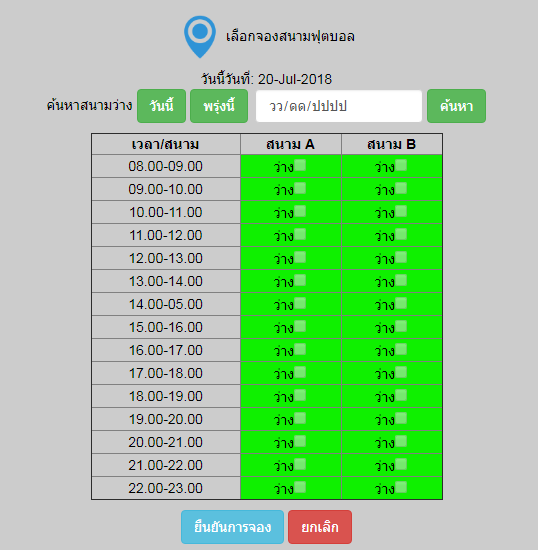Check สนาม B checkbox for 15.00-16.00
Image resolution: width=538 pixels, height=550 pixels.
pos(401,326)
